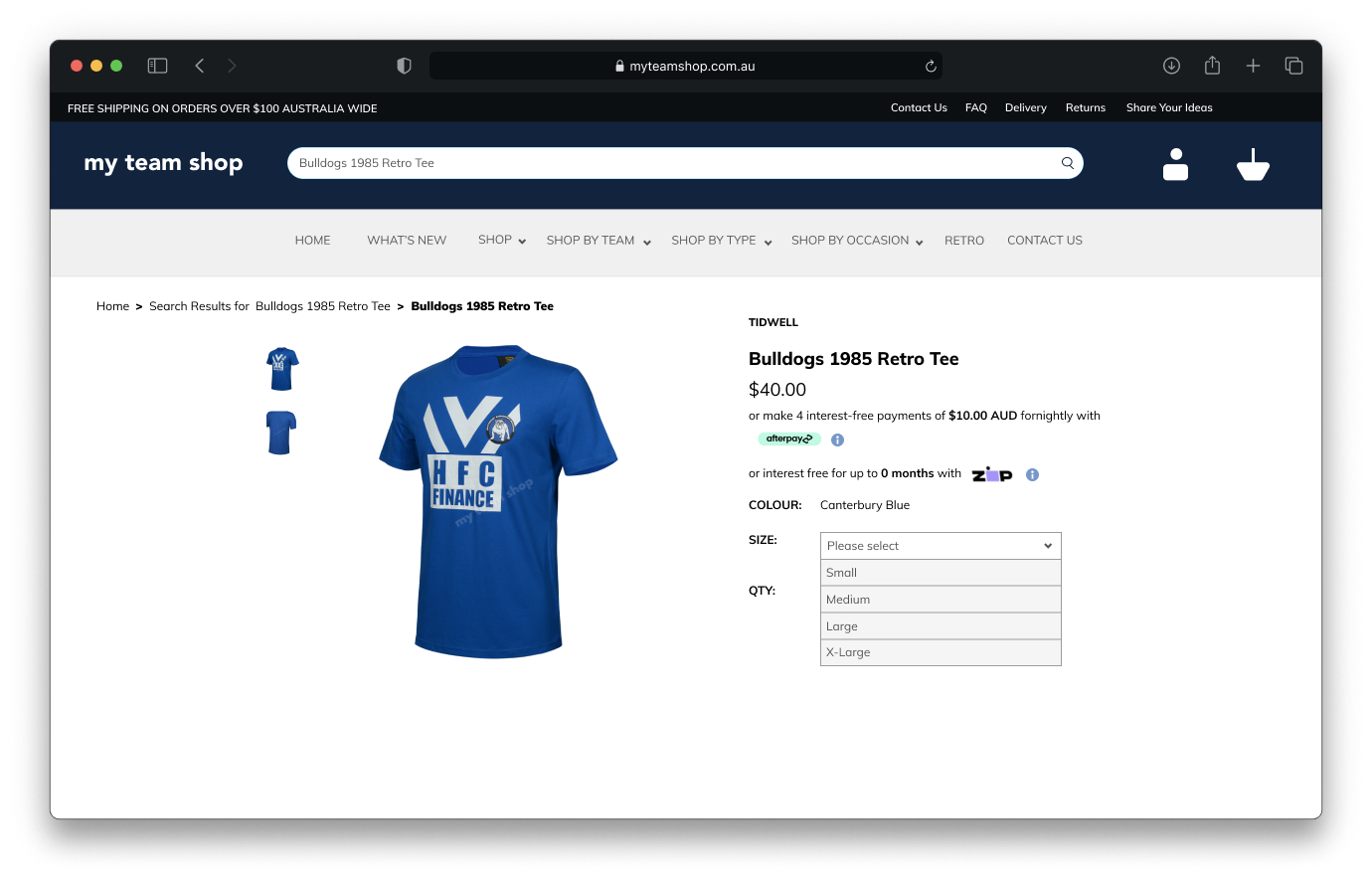Screen dimensions: 1372x879
Task: Expand the SHOP menu dropdown
Action: click(502, 241)
